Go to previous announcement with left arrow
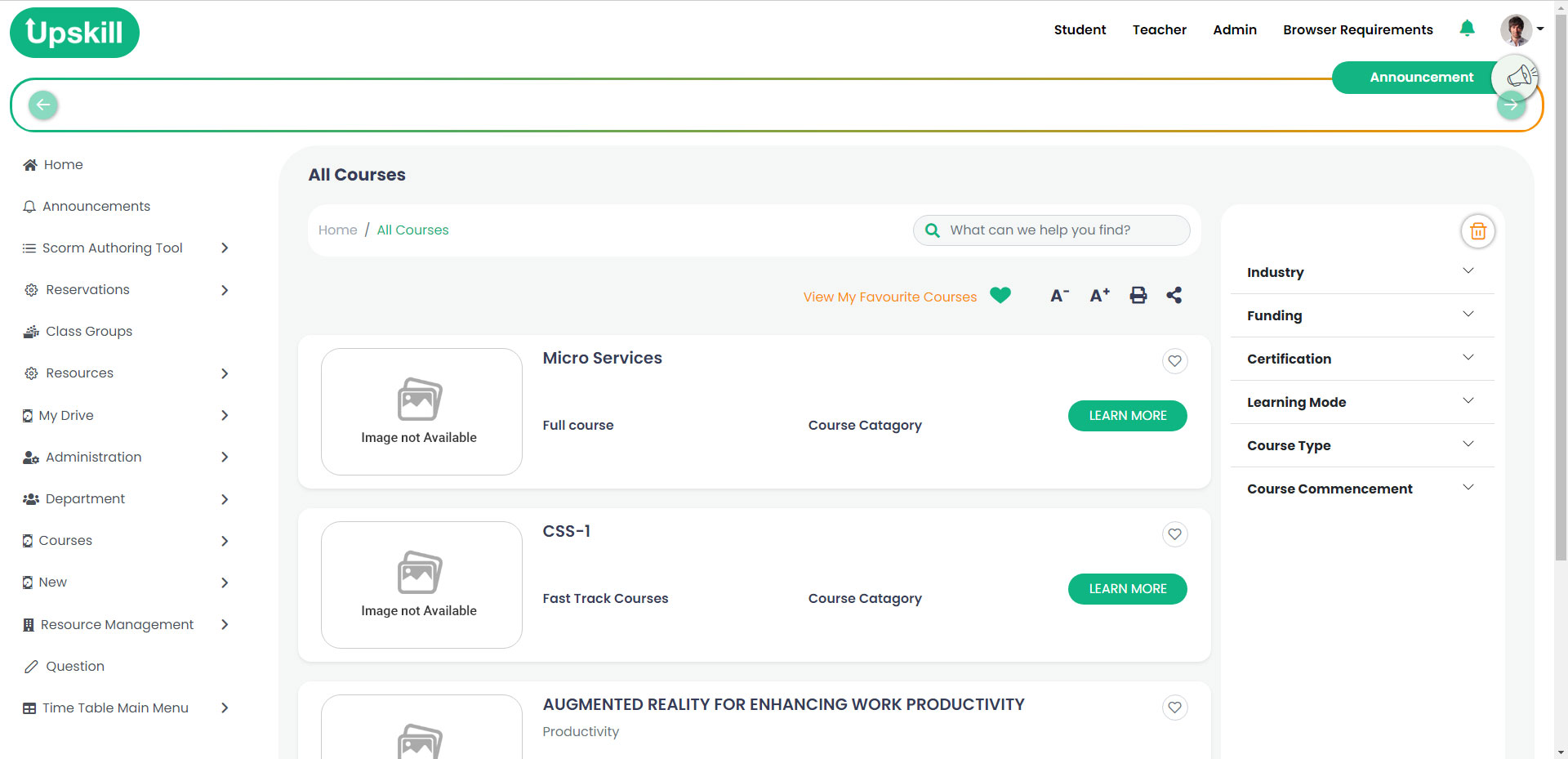This screenshot has width=1568, height=759. click(43, 105)
